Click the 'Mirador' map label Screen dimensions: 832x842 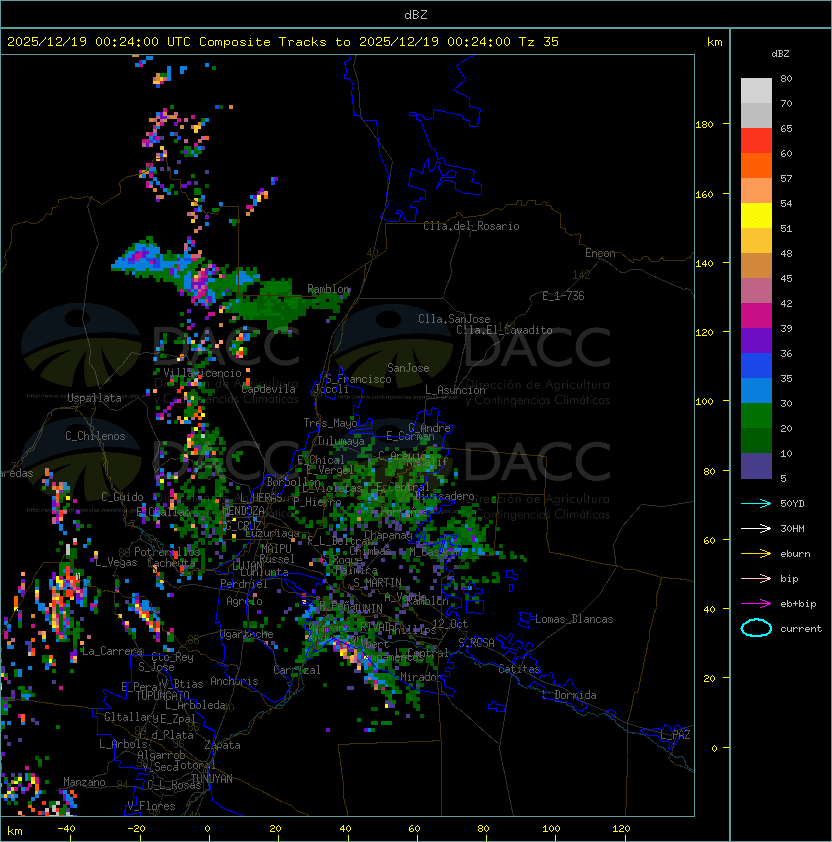click(422, 677)
